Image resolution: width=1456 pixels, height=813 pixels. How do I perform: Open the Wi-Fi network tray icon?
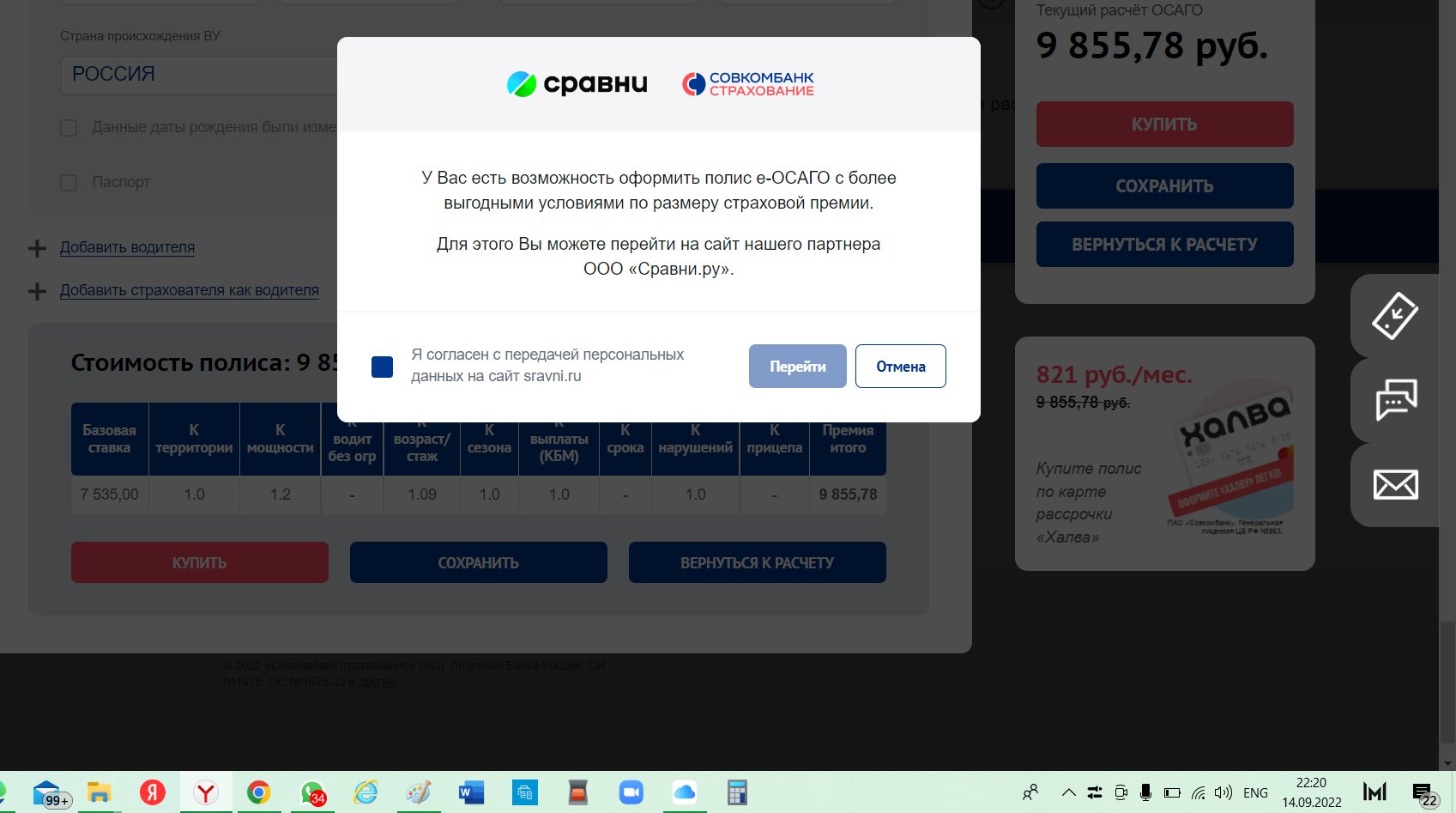1199,792
